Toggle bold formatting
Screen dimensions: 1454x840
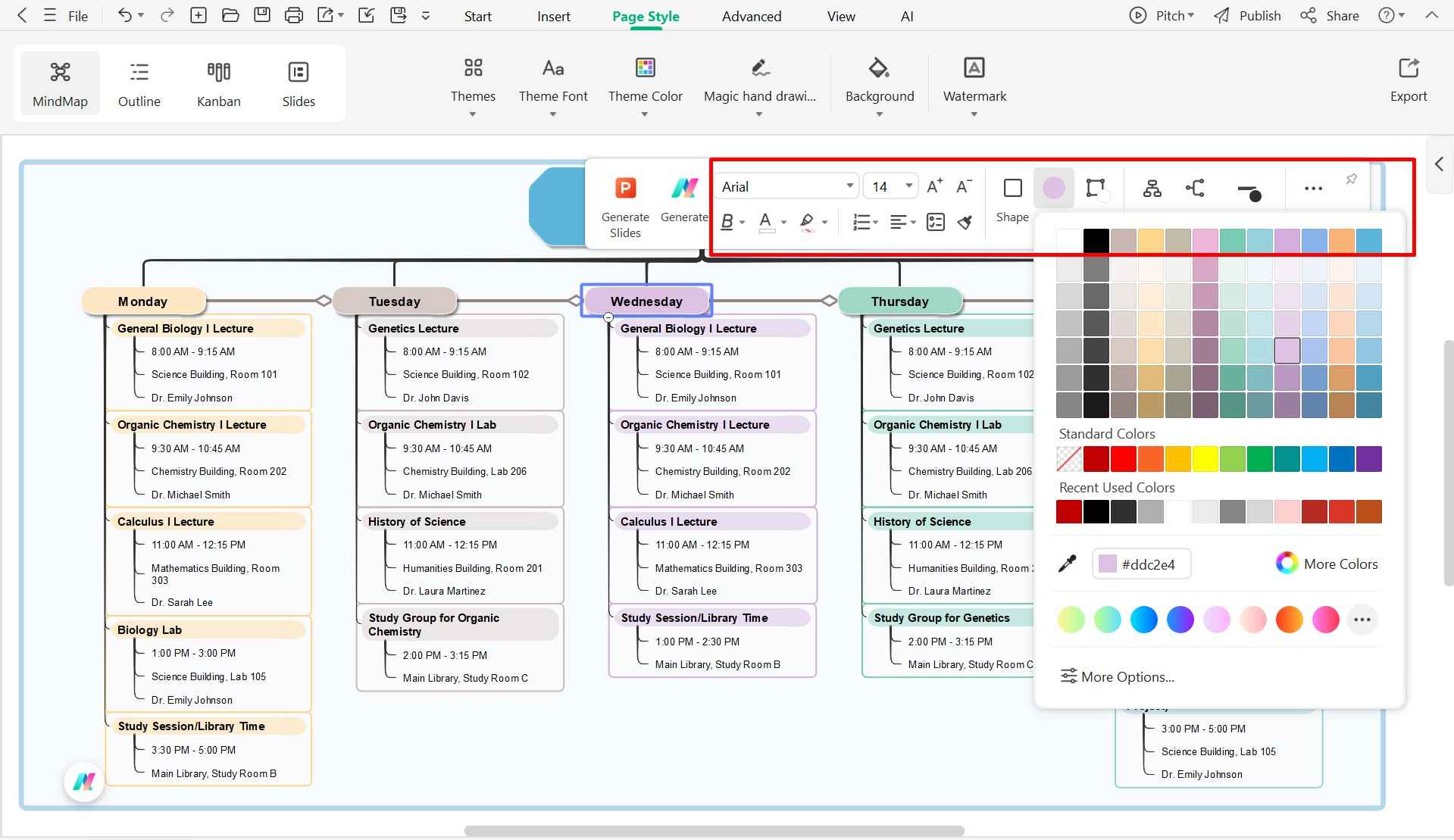(x=727, y=222)
